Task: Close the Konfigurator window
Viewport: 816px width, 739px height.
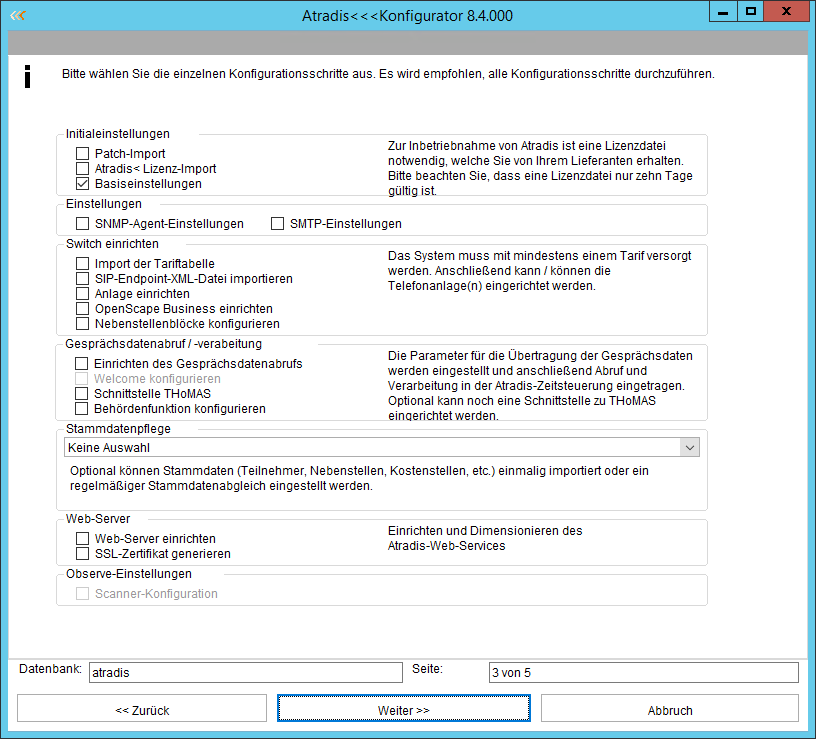Action: [x=786, y=11]
